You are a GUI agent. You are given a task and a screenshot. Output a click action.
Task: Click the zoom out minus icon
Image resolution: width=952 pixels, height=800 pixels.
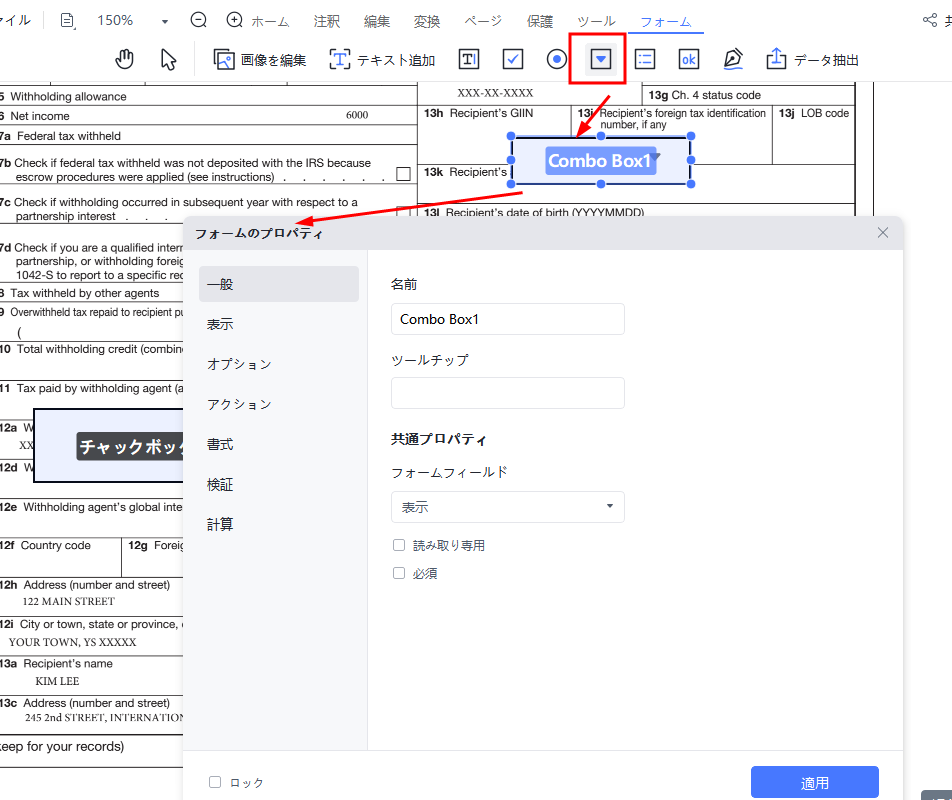[199, 20]
